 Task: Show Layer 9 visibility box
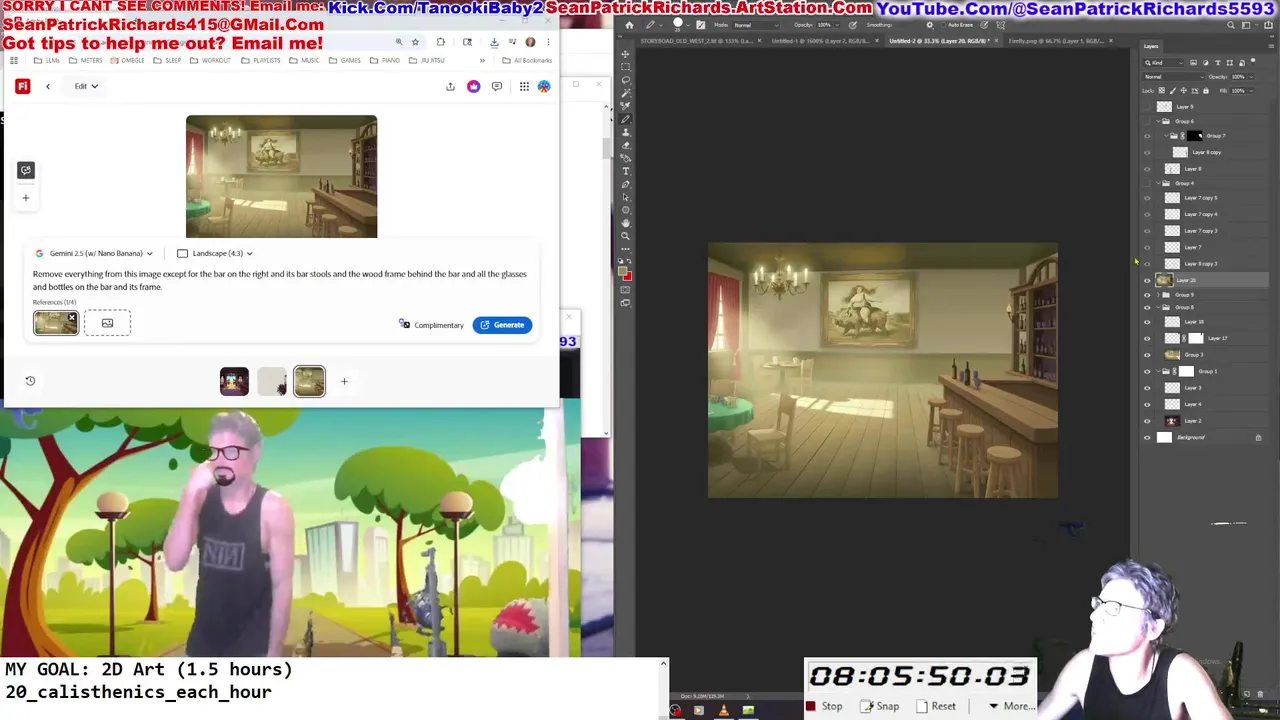(1147, 106)
